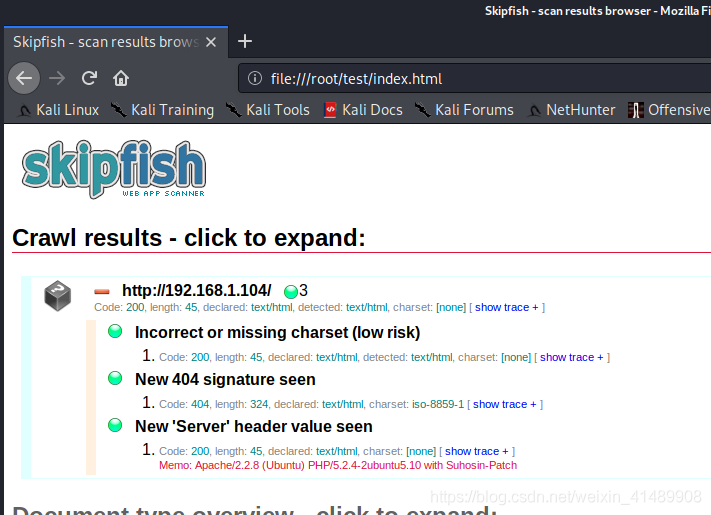Show trace for the Code 404 entry
The height and width of the screenshot is (515, 711).
(505, 404)
